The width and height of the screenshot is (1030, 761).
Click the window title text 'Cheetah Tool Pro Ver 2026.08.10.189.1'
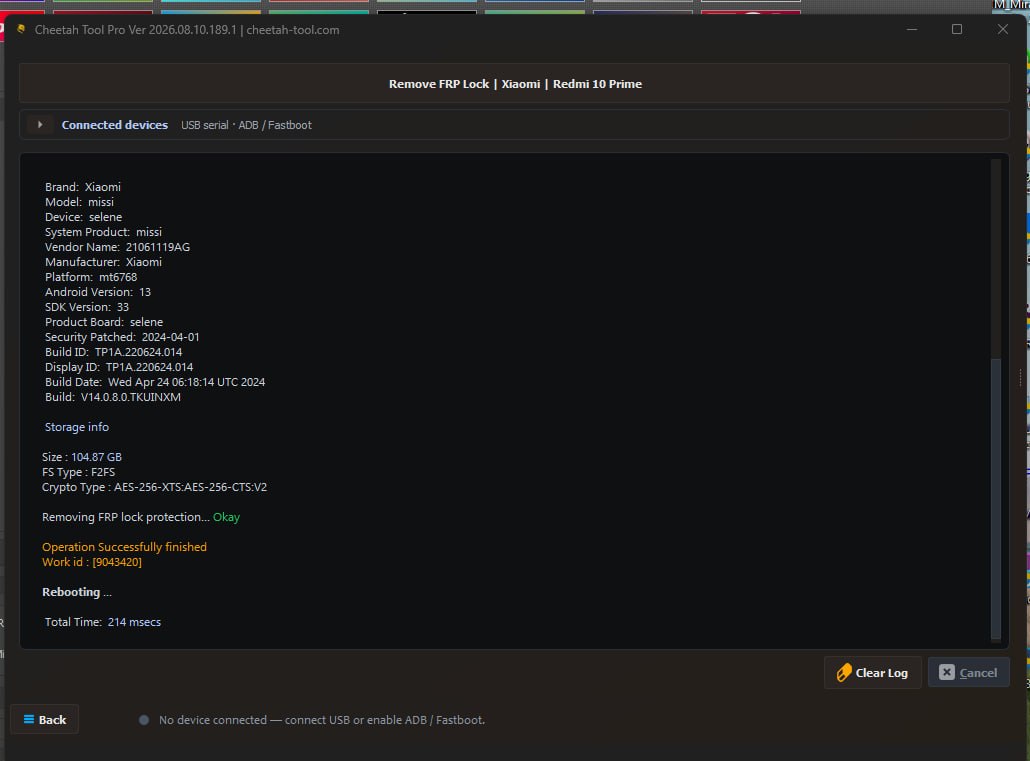135,30
